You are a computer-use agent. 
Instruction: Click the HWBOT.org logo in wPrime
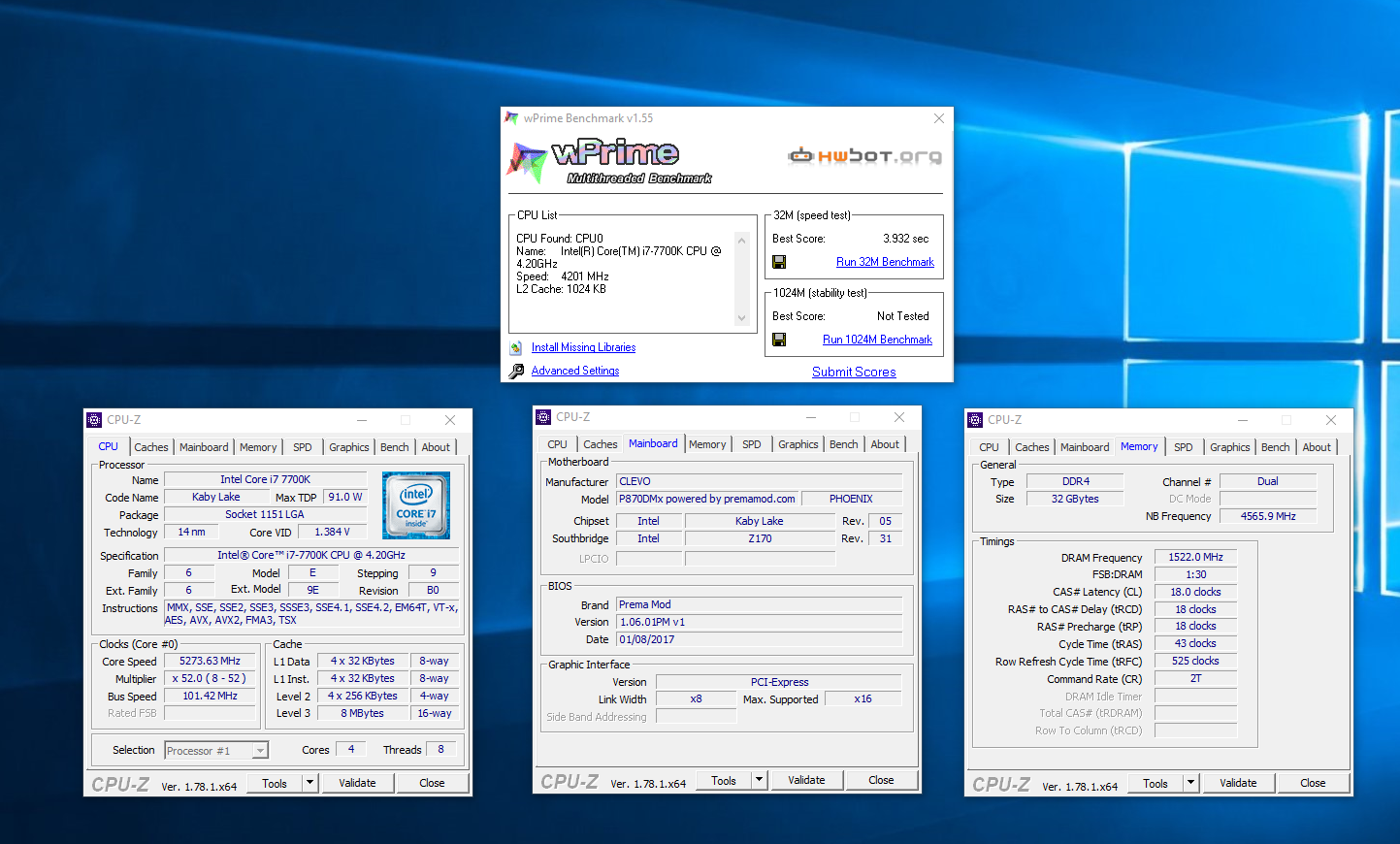click(864, 155)
